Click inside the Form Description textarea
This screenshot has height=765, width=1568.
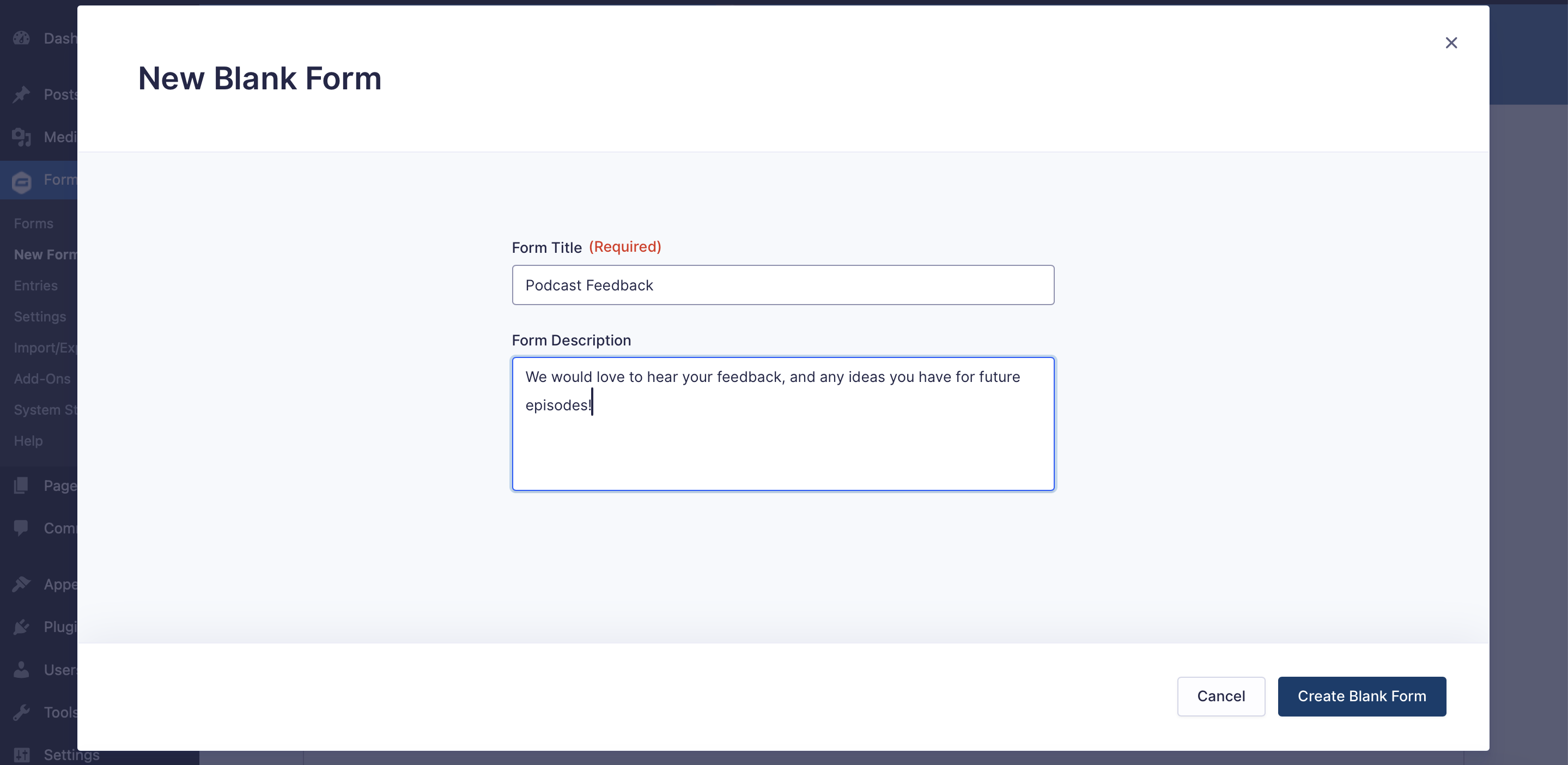tap(783, 423)
